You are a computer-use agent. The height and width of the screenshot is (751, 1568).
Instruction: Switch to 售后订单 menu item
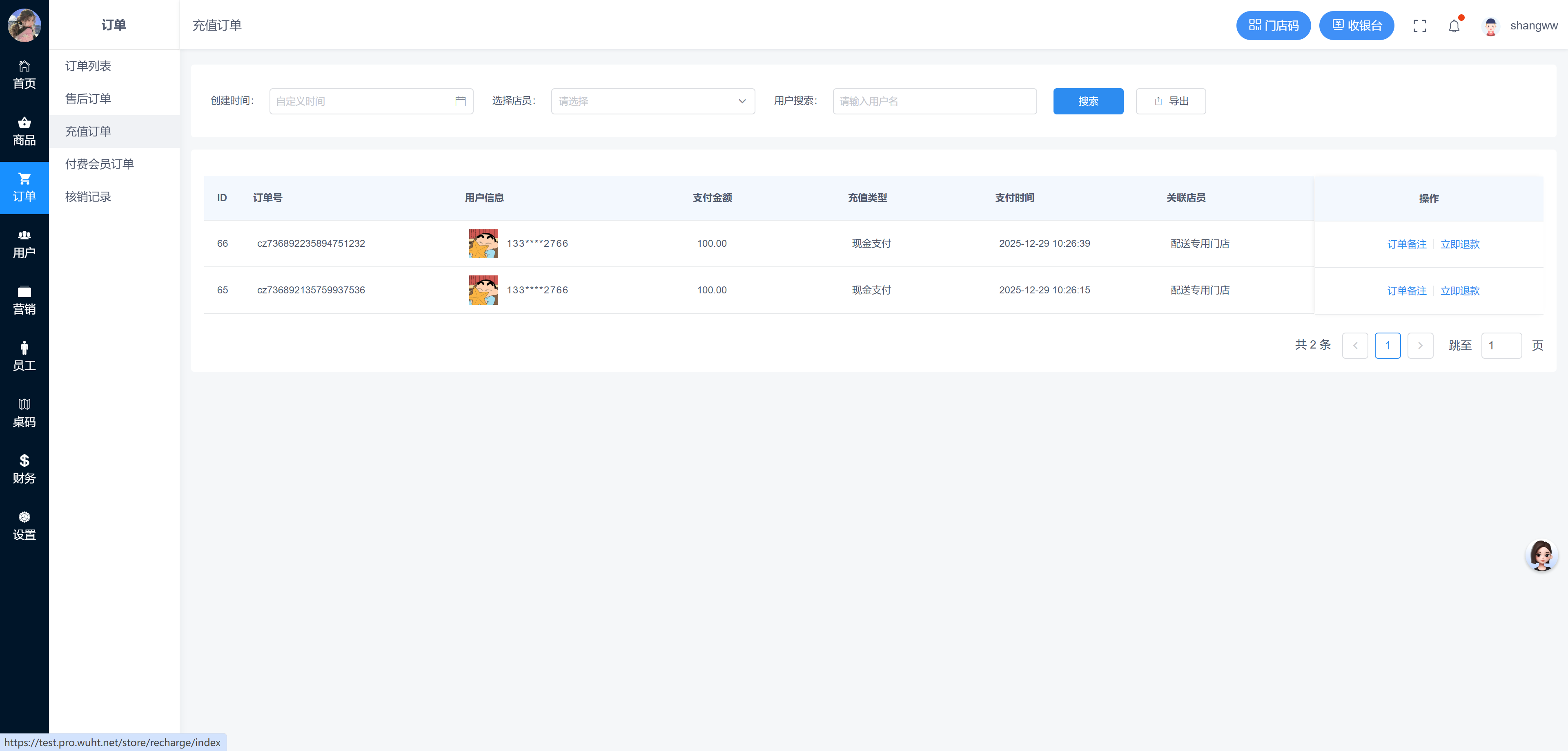coord(88,98)
